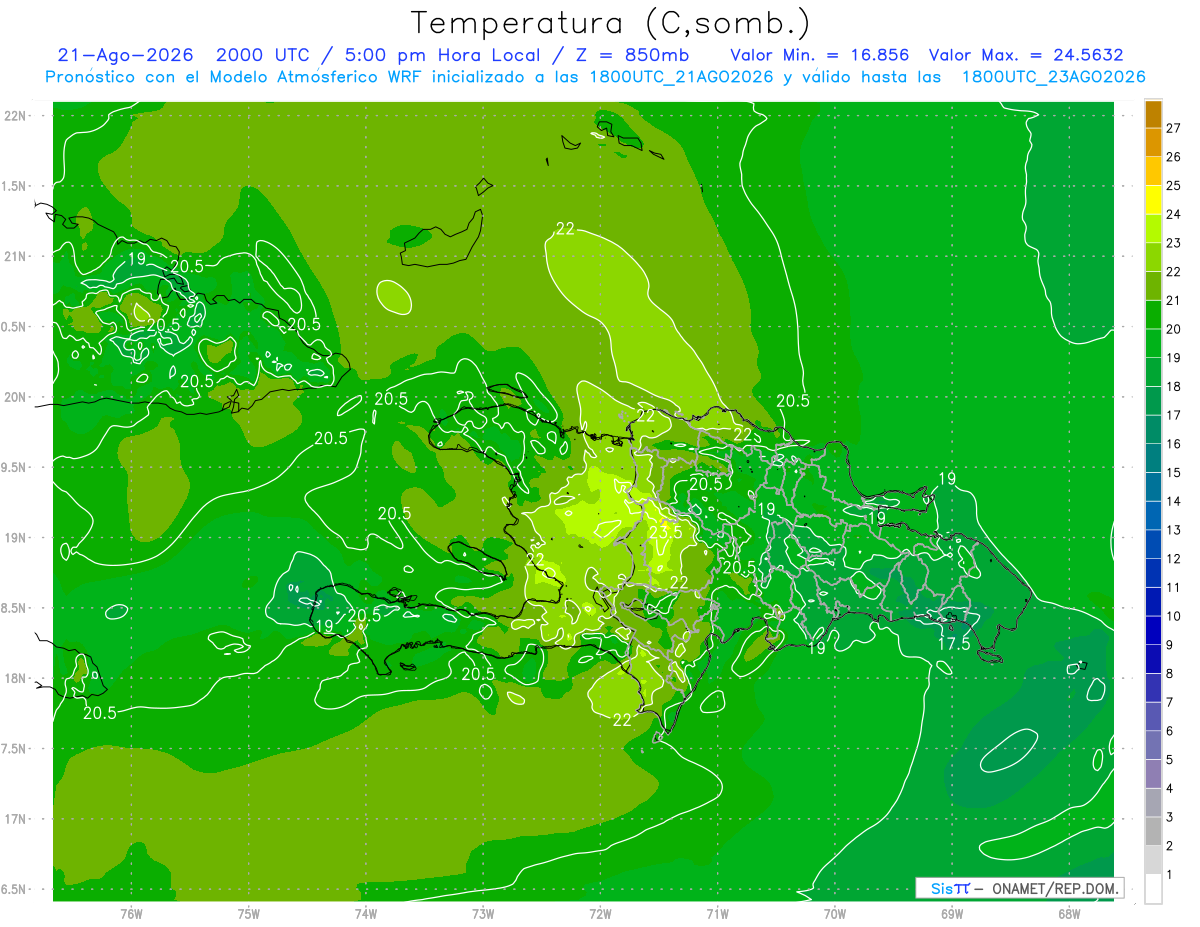1200x927 pixels.
Task: Click the "17N" latitude axis label
Action: (15, 819)
